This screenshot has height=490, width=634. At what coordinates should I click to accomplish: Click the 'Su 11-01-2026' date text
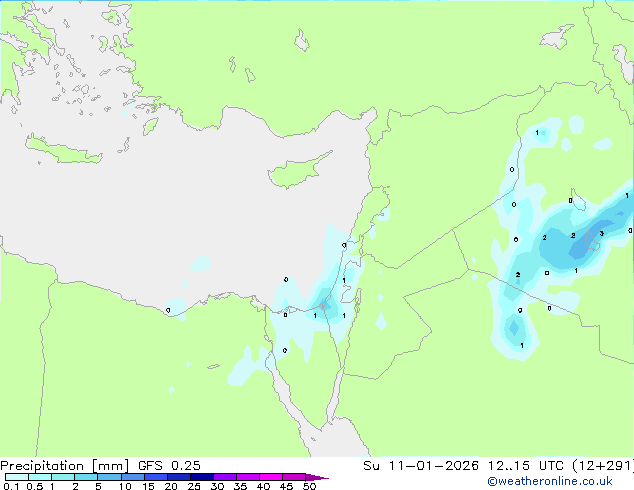[x=421, y=466]
